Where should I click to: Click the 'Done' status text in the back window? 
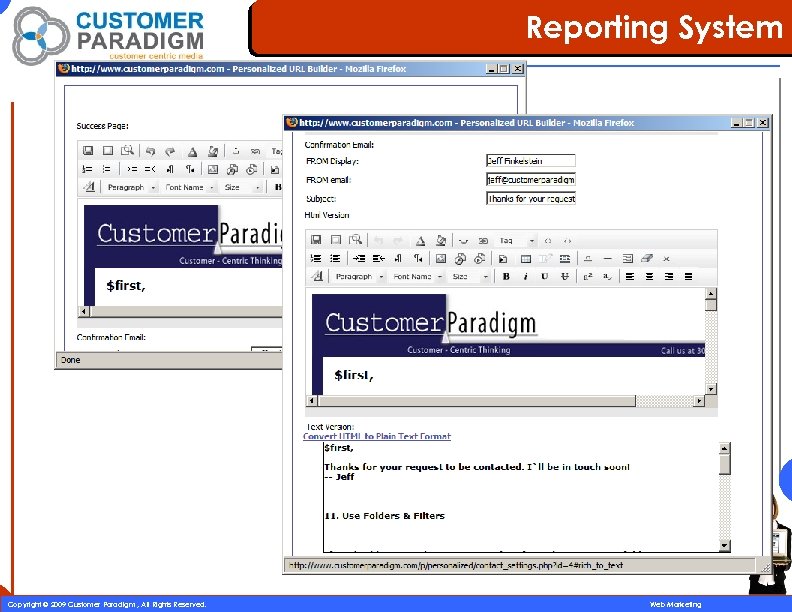[x=70, y=360]
